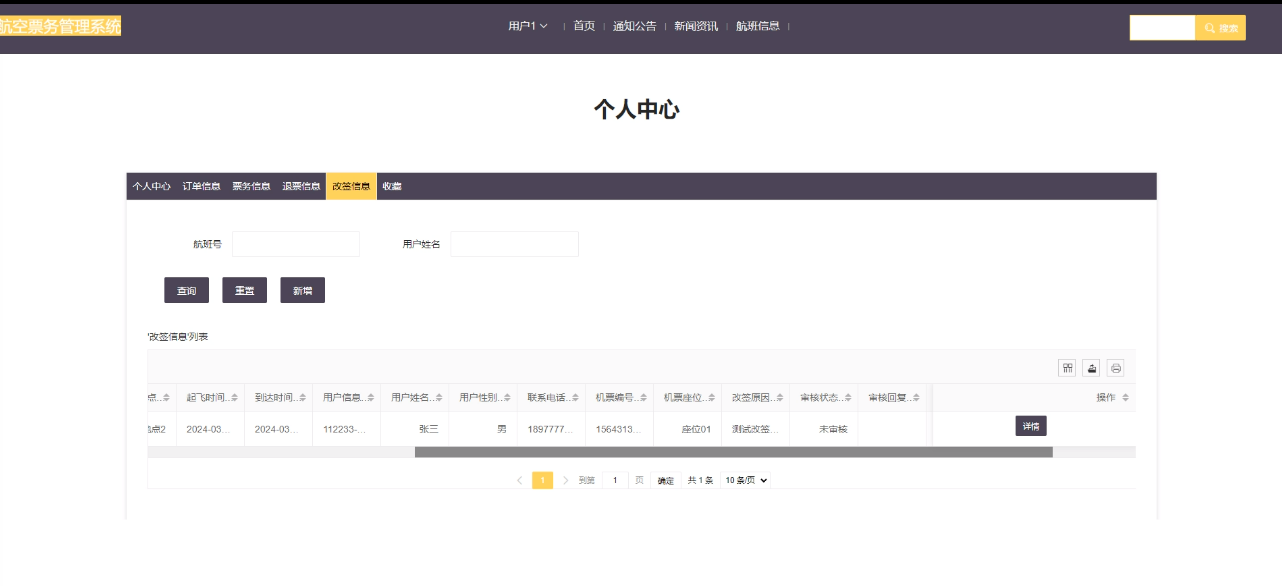Open the table column filter icon
The image size is (1282, 586).
point(1067,368)
